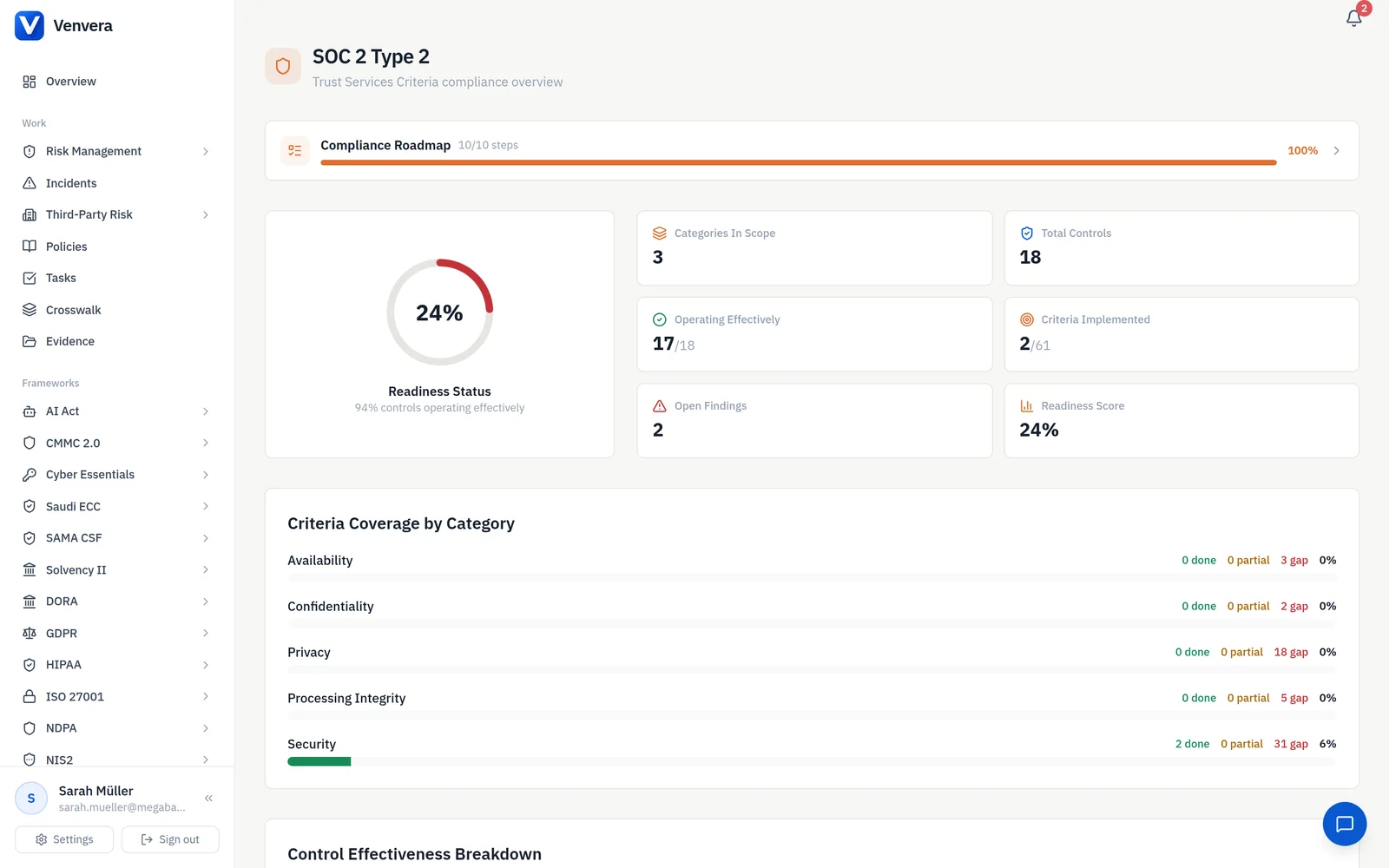Click '10/10 steps' roadmap text

pos(488,145)
